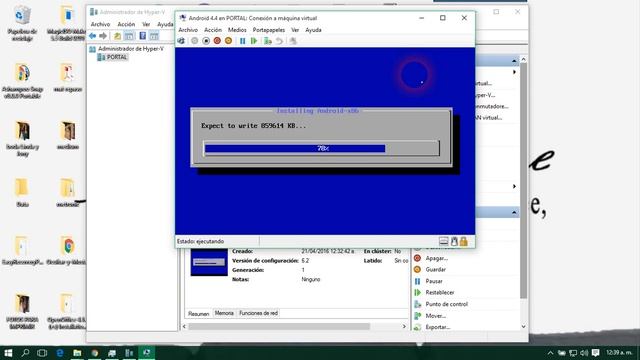Click details pane horizontal scroll right arrow
The image size is (640, 360).
pyautogui.click(x=404, y=327)
